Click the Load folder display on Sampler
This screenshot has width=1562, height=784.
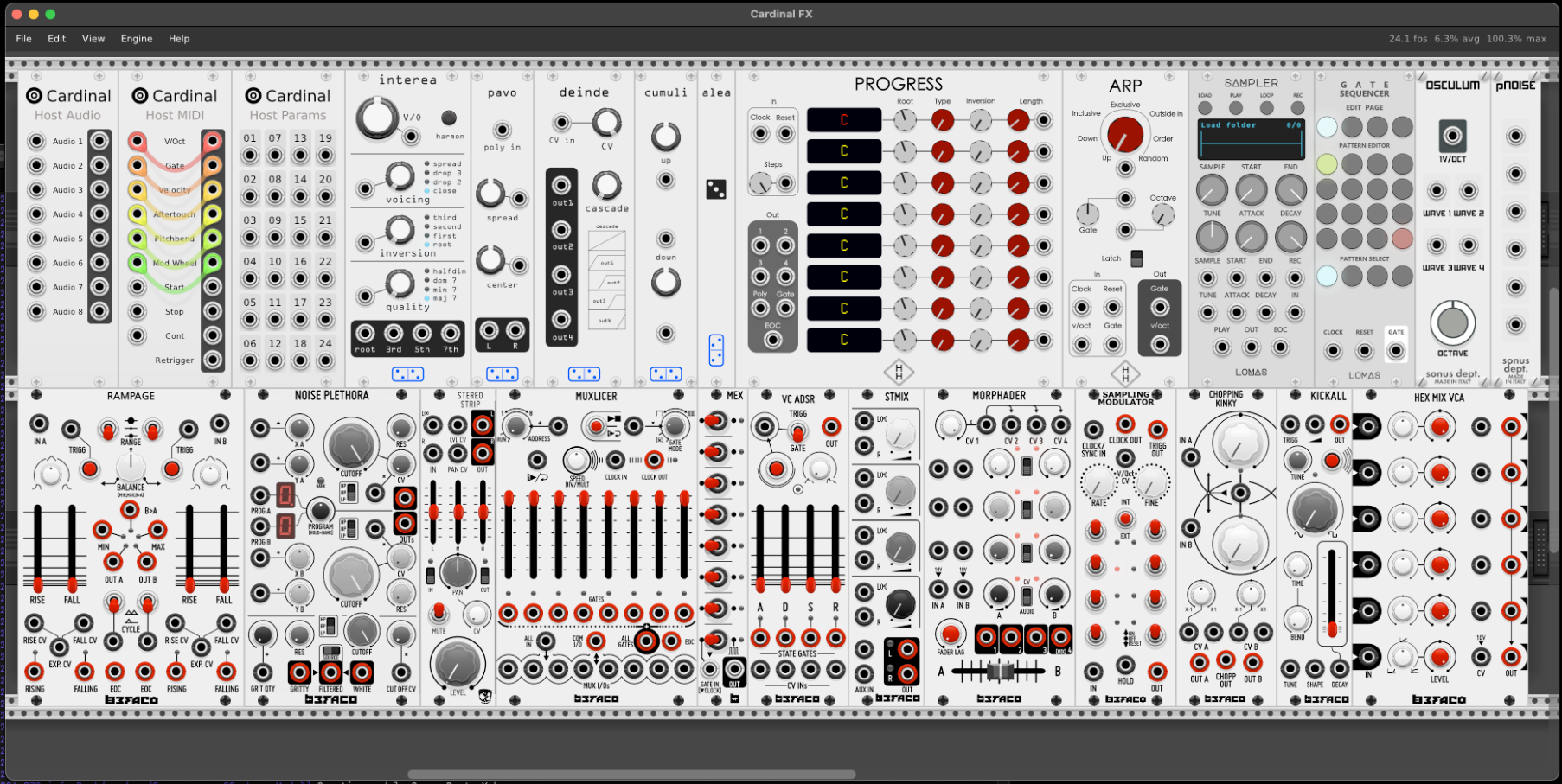tap(1252, 138)
